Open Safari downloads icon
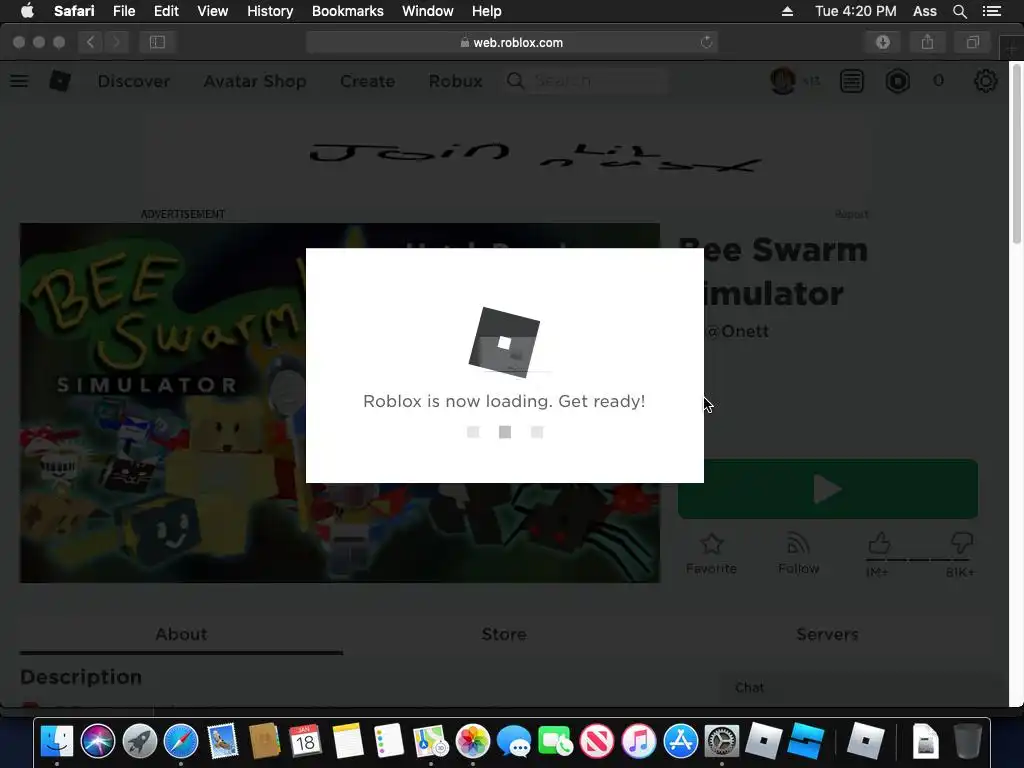 (x=882, y=42)
